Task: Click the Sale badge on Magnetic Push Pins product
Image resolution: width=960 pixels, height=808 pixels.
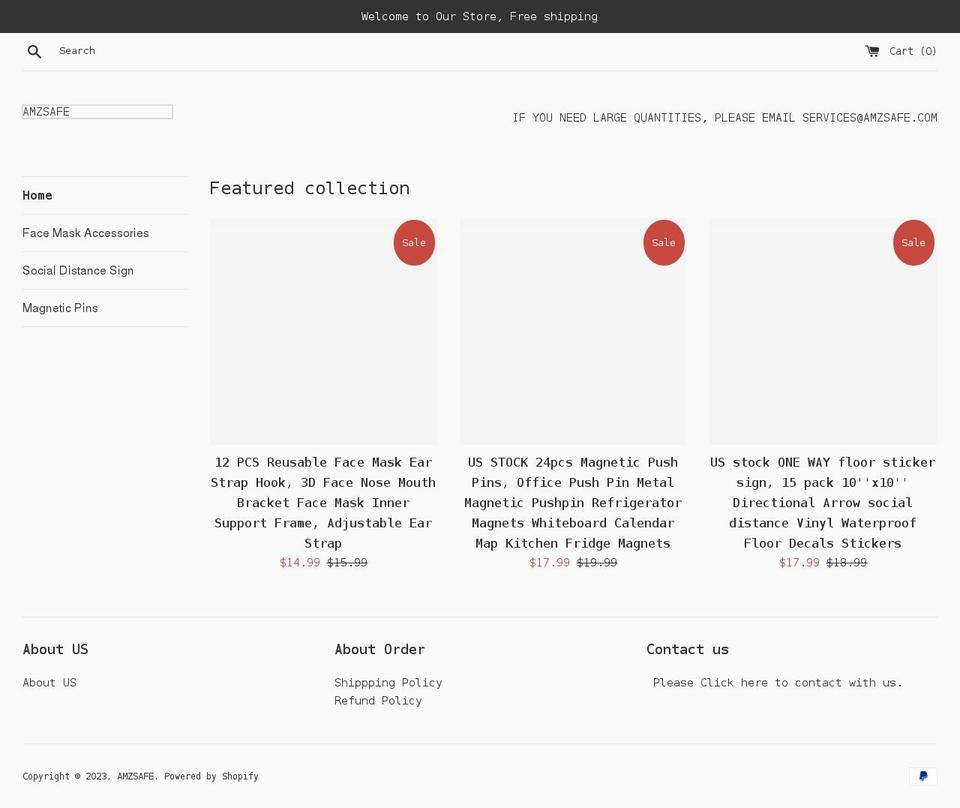Action: click(664, 242)
